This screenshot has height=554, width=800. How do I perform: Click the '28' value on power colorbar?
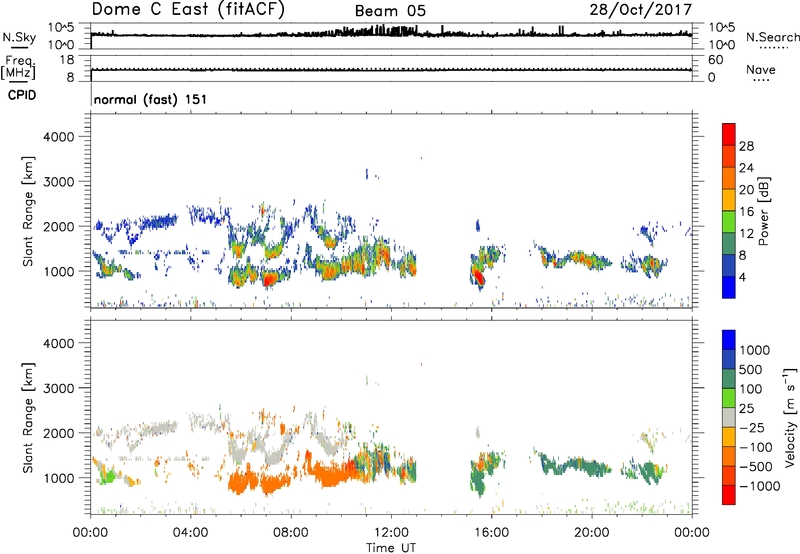[746, 146]
